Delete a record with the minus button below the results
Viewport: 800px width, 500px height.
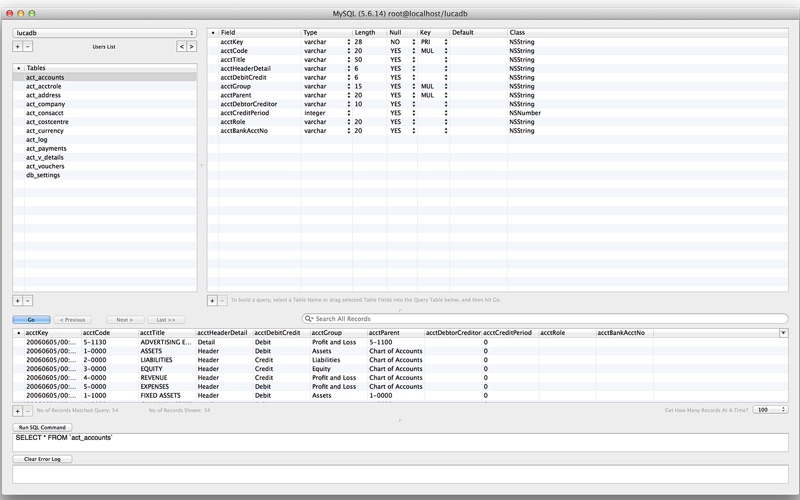pos(28,410)
